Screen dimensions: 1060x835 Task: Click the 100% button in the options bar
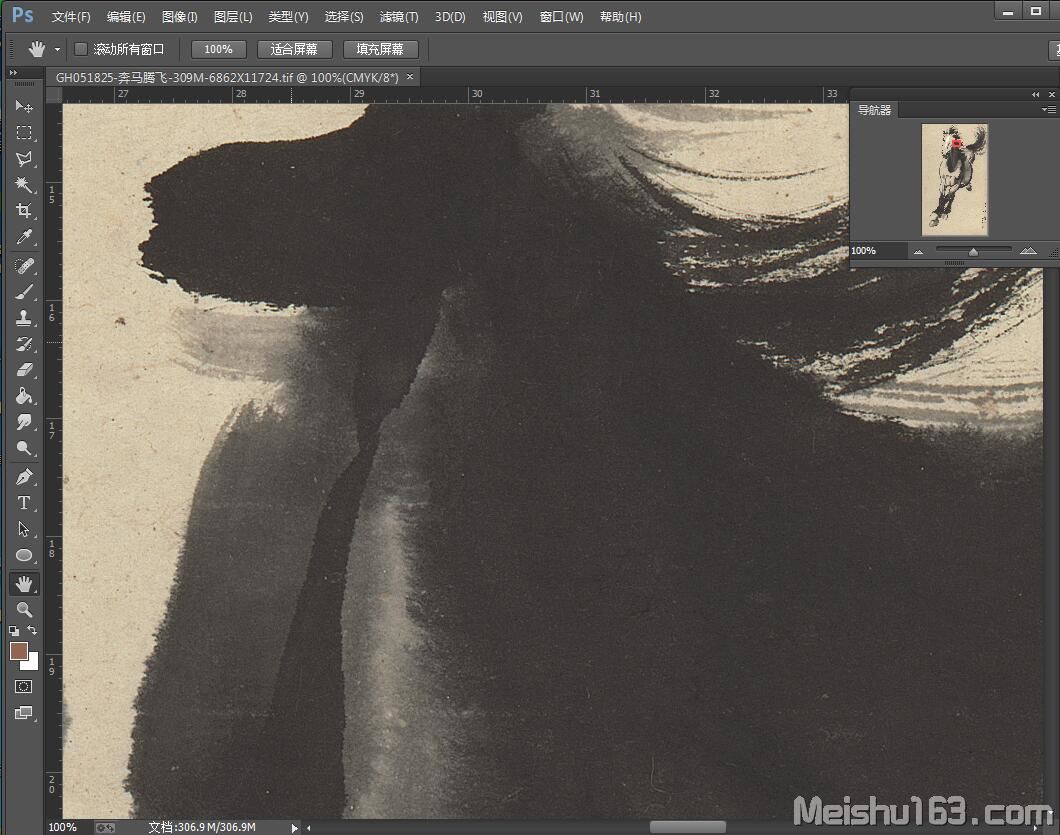(x=218, y=49)
